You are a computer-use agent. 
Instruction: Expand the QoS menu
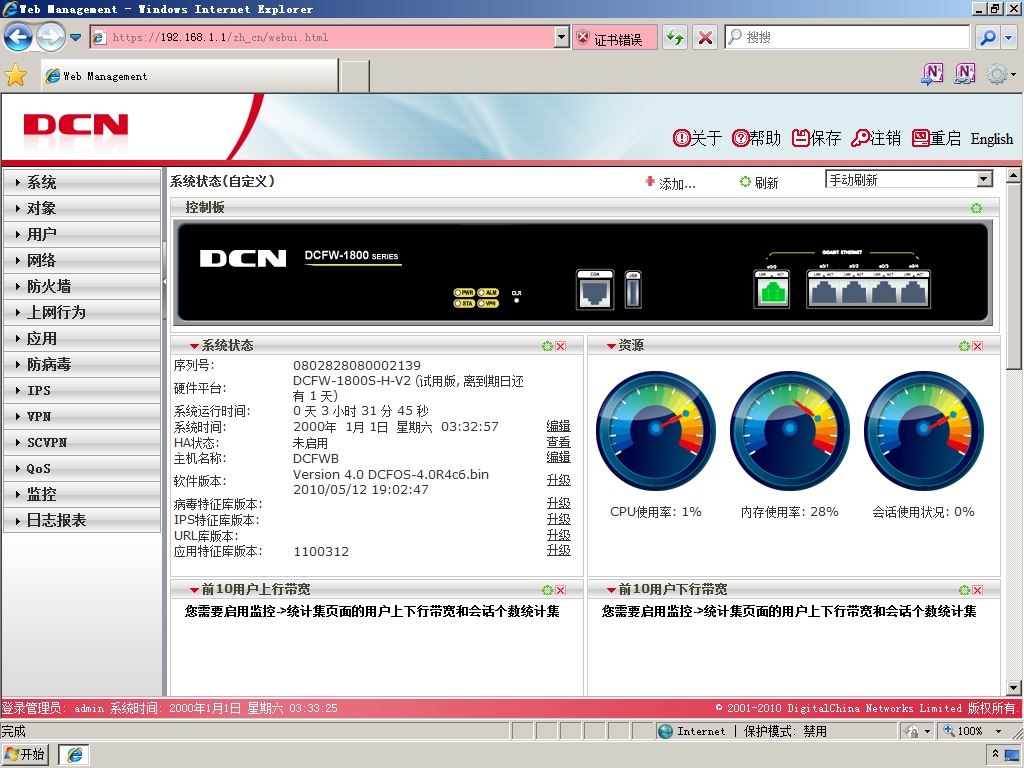(82, 468)
